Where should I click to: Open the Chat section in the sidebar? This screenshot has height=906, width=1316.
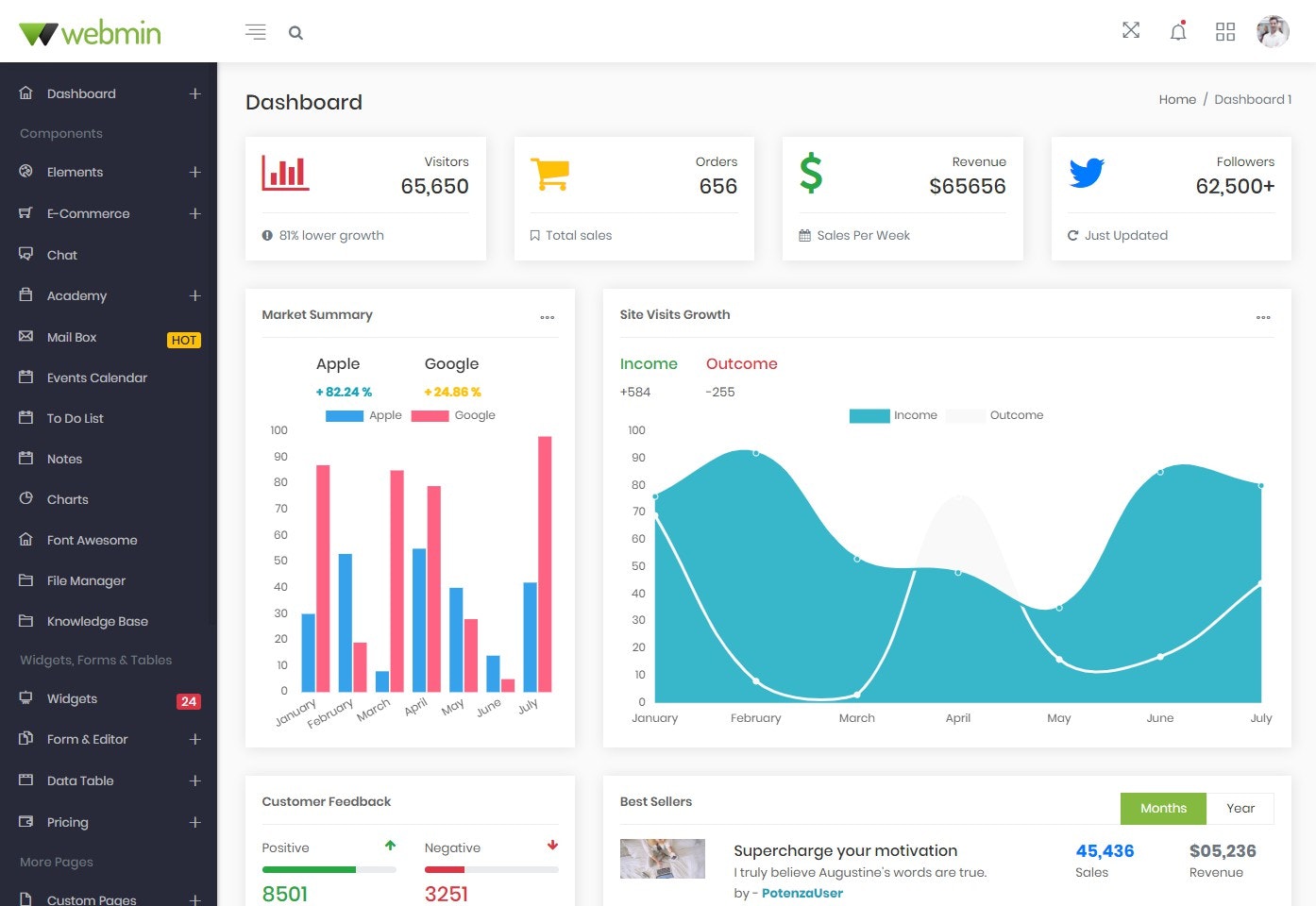tap(61, 254)
